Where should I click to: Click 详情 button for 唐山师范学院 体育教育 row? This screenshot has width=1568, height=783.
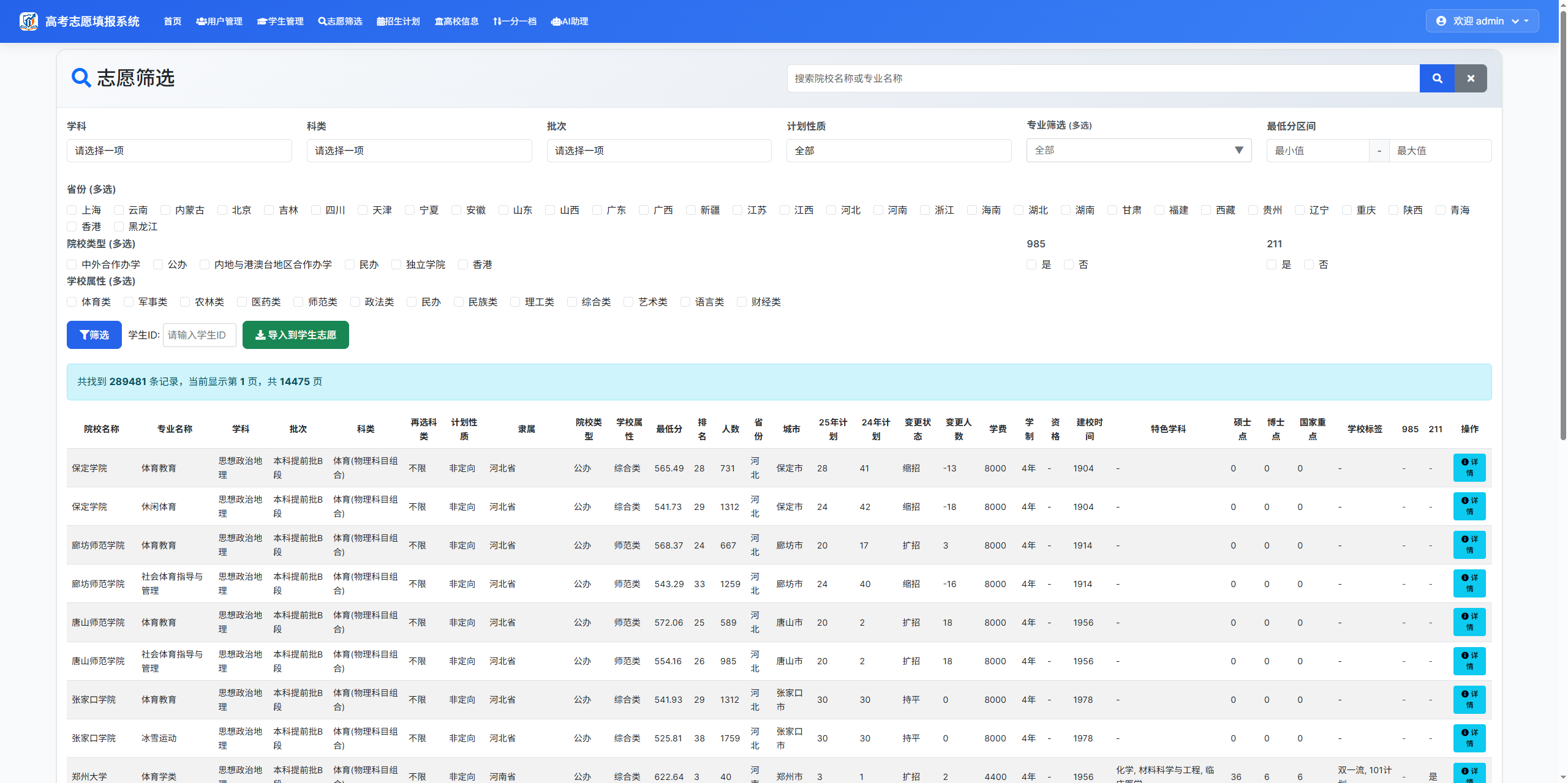coord(1469,622)
